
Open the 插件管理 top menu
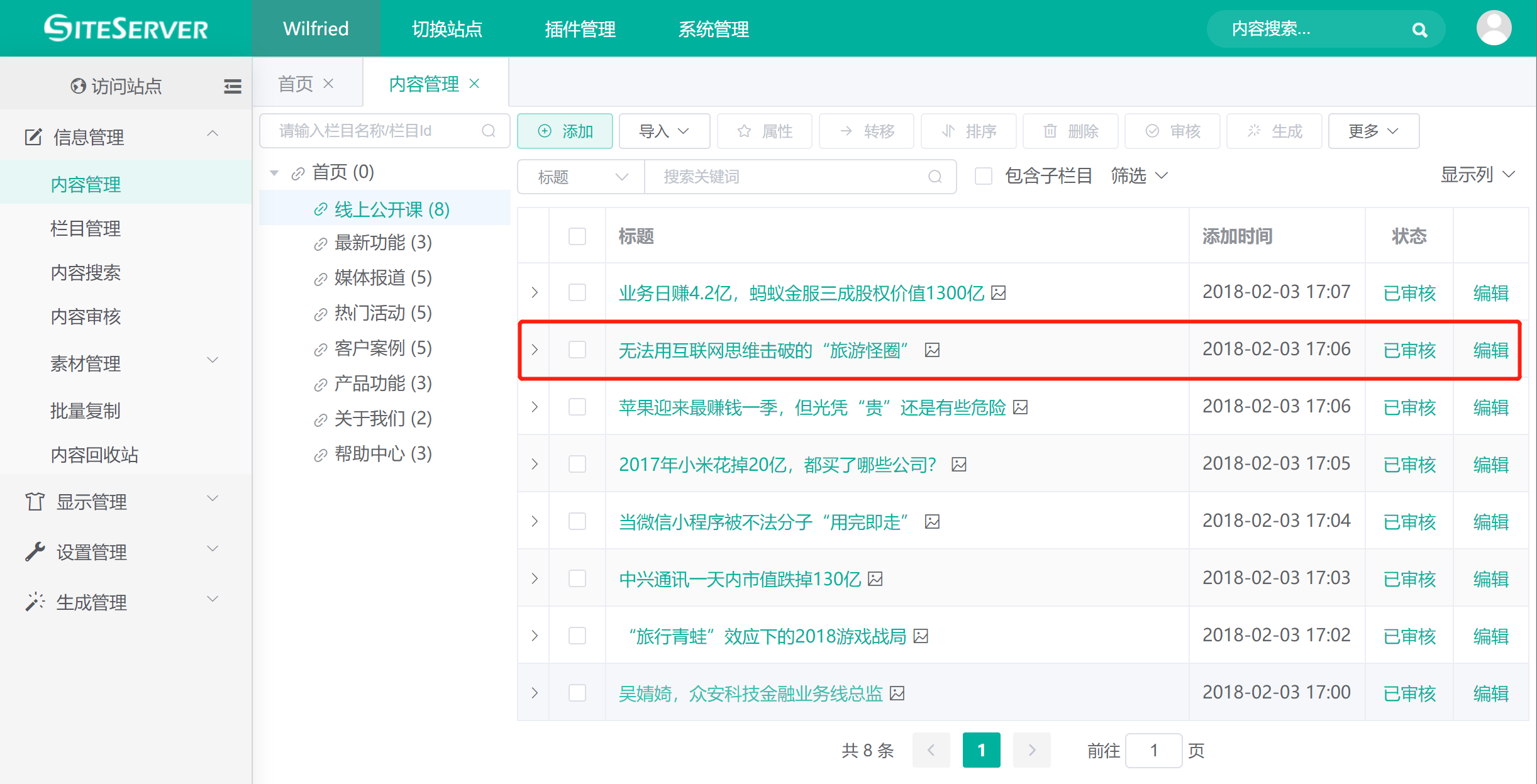click(x=580, y=29)
